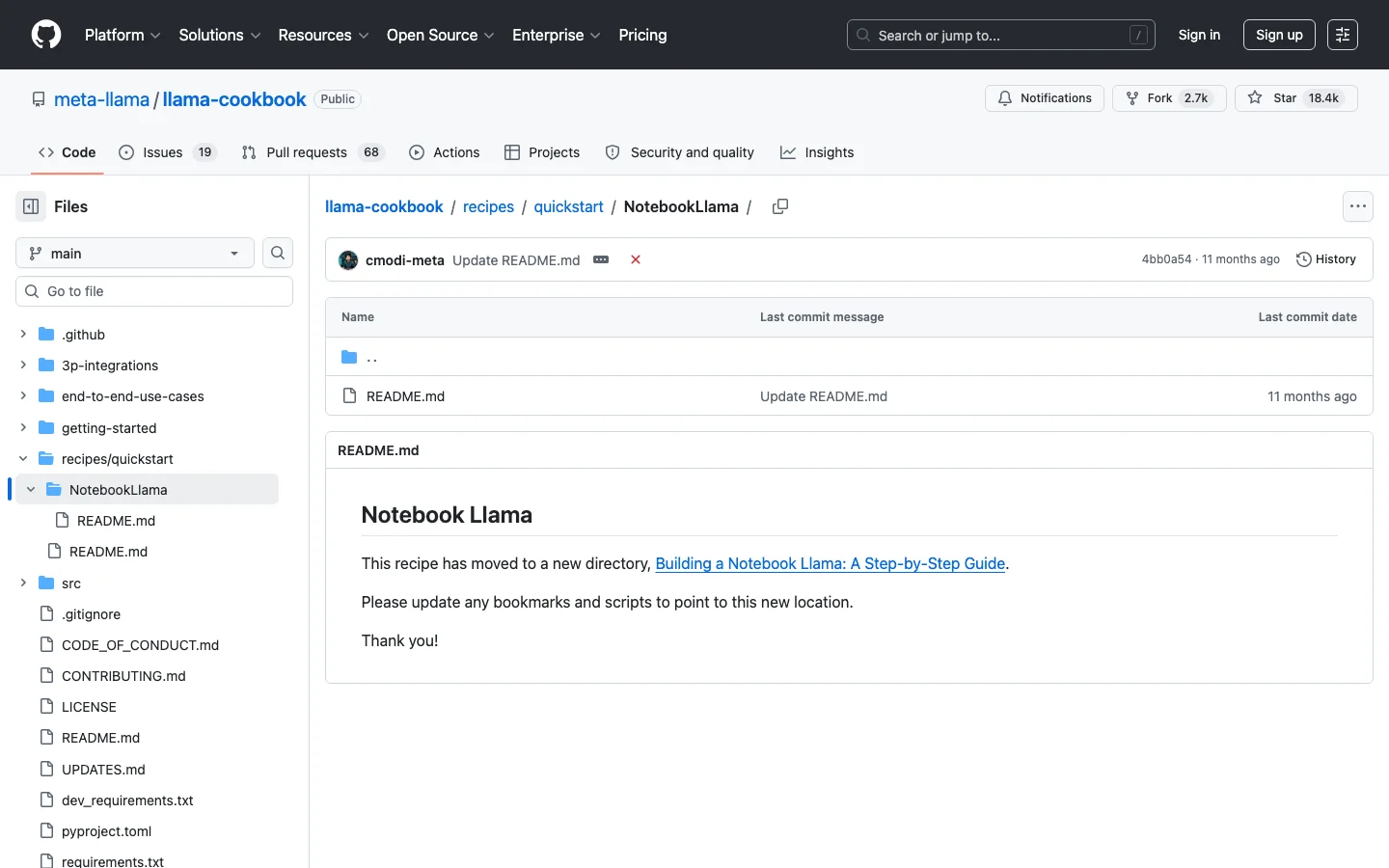Screen dimensions: 1389x868
Task: Open the cmodi-meta author profile link
Action: coord(405,259)
